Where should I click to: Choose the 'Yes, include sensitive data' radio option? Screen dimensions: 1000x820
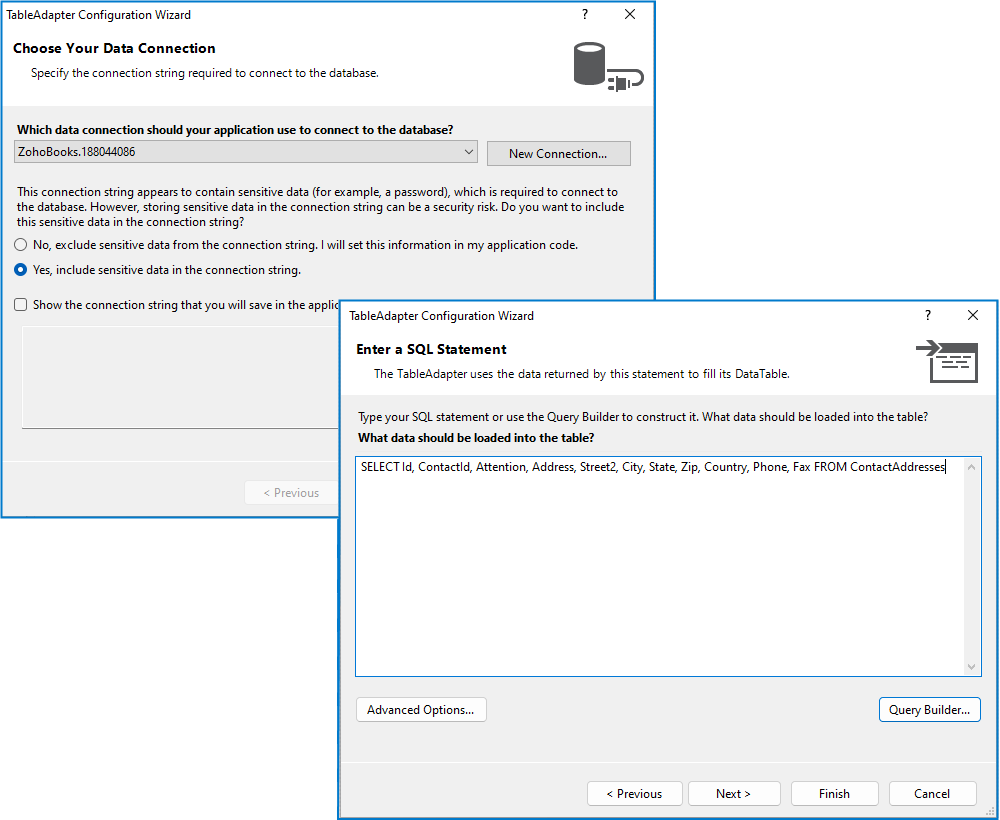tap(21, 270)
